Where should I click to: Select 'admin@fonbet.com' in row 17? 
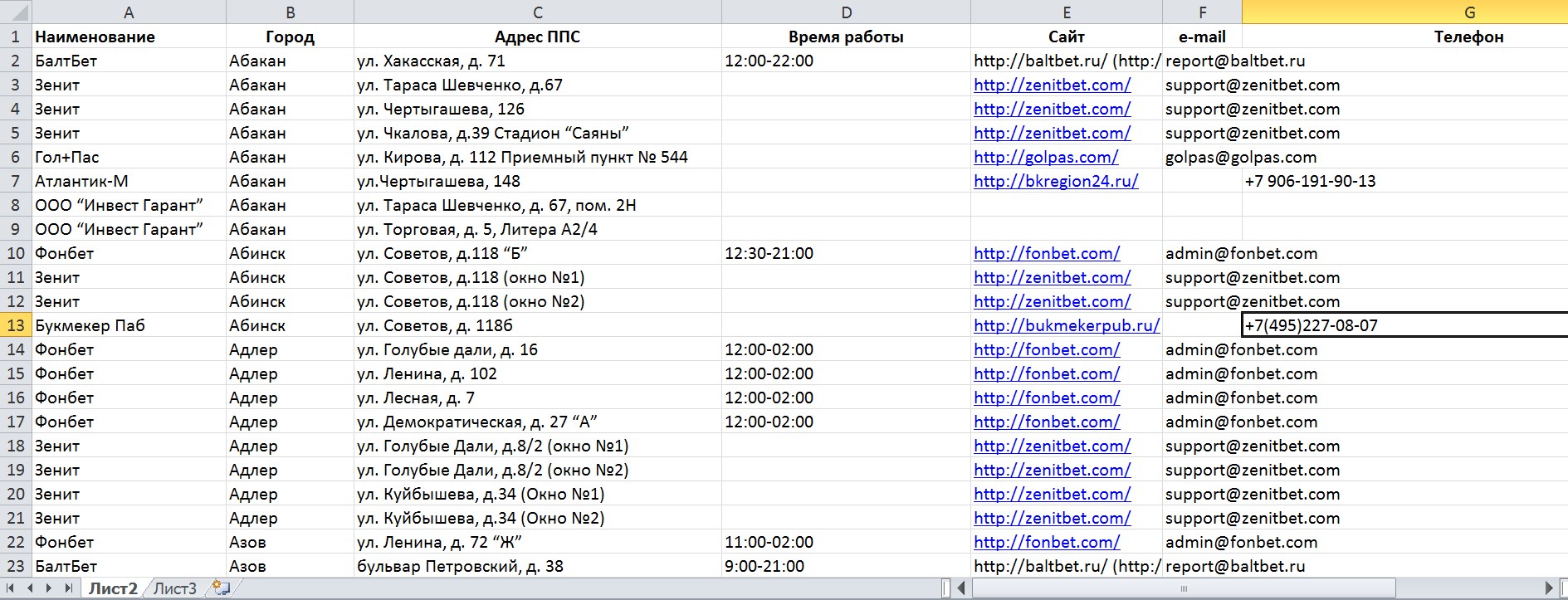[x=1202, y=422]
